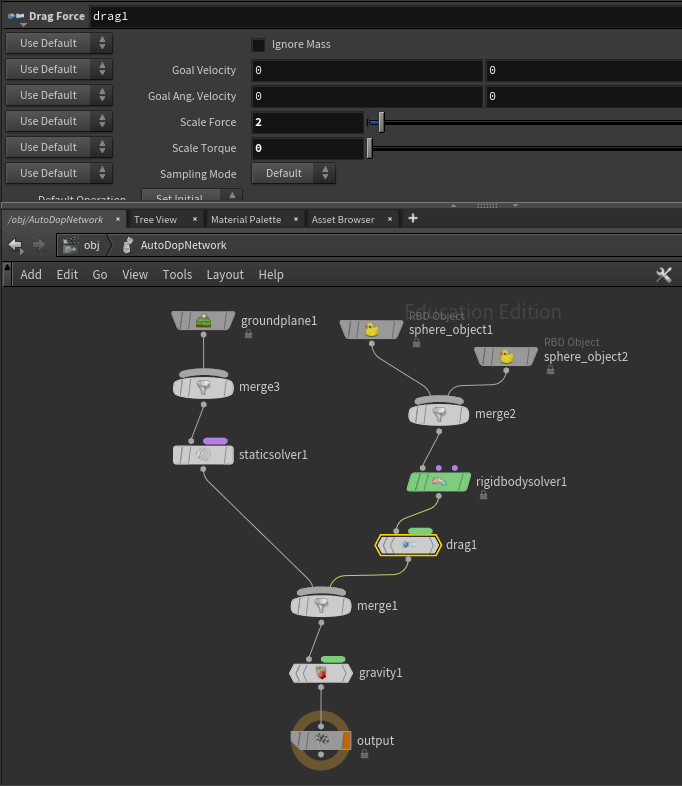Click the Scale Torque value field
The height and width of the screenshot is (786, 682).
pos(307,148)
